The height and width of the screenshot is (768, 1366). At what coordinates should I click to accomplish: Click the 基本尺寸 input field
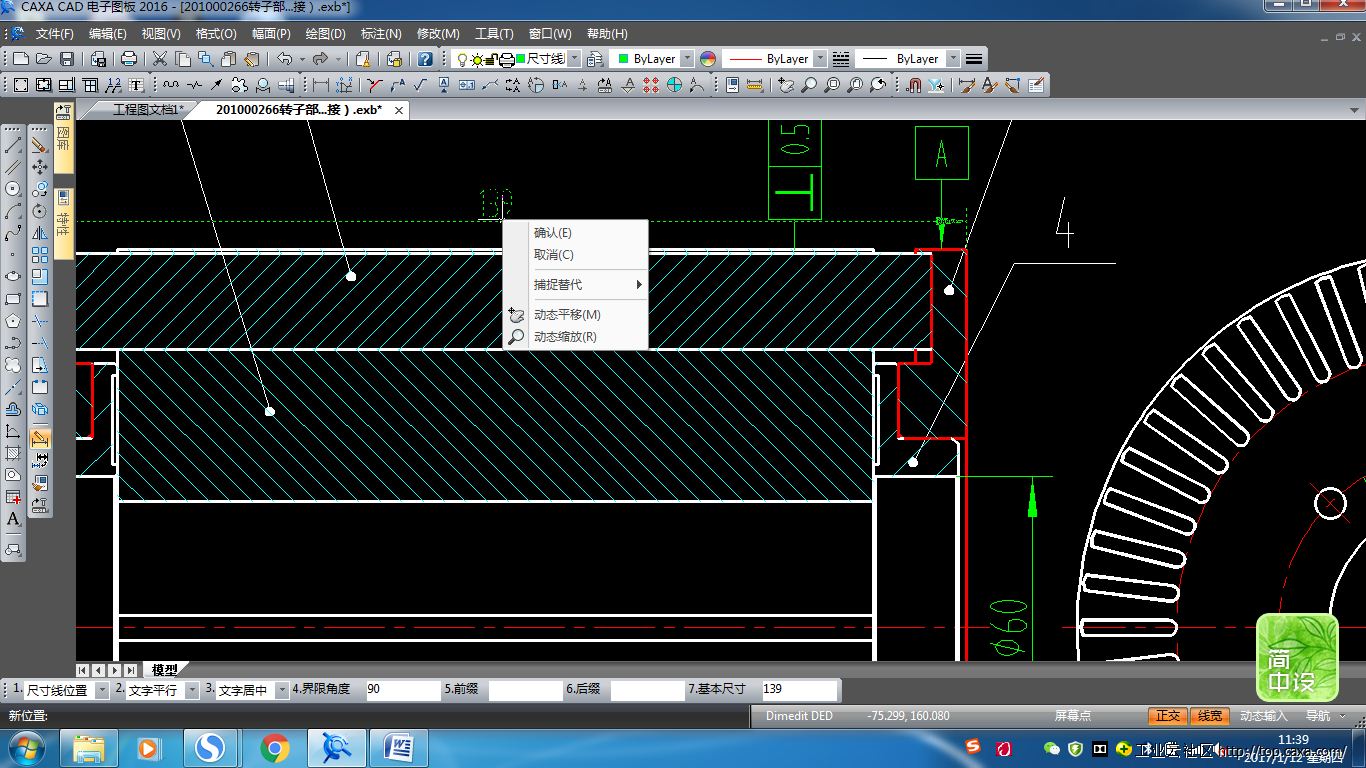[799, 689]
